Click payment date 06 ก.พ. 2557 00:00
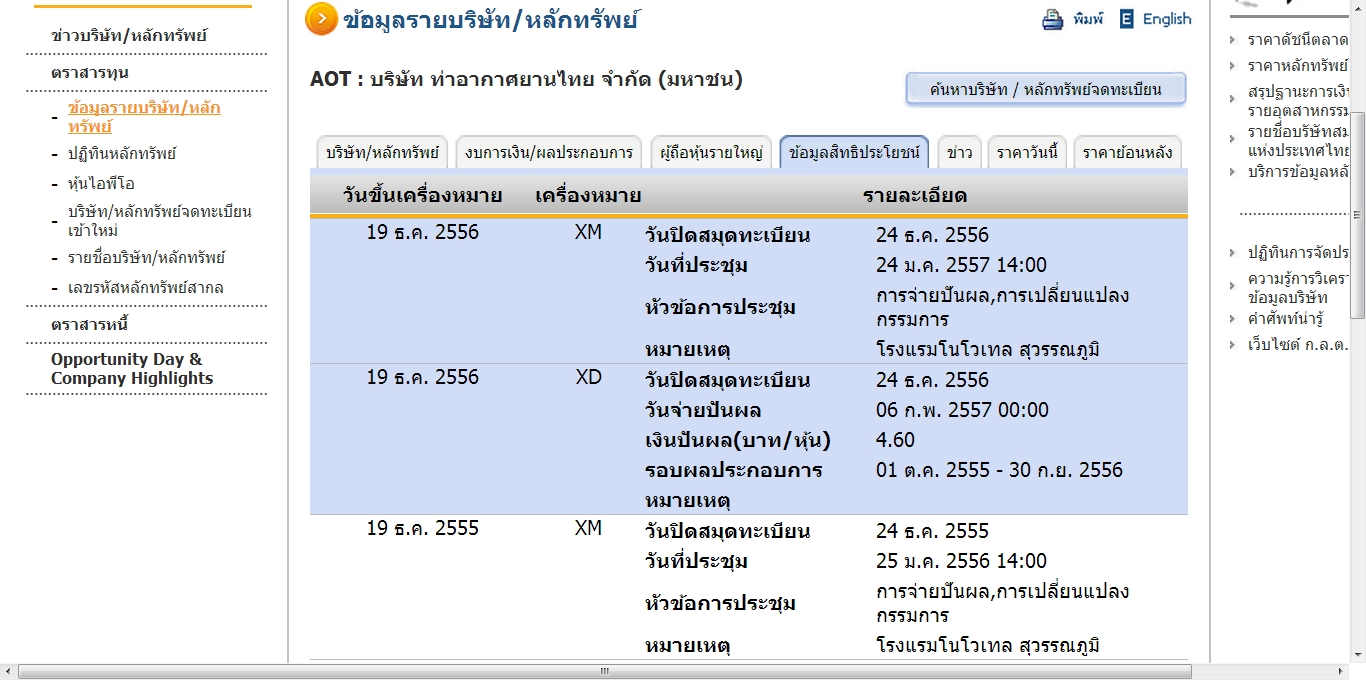The image size is (1366, 680). [x=962, y=411]
